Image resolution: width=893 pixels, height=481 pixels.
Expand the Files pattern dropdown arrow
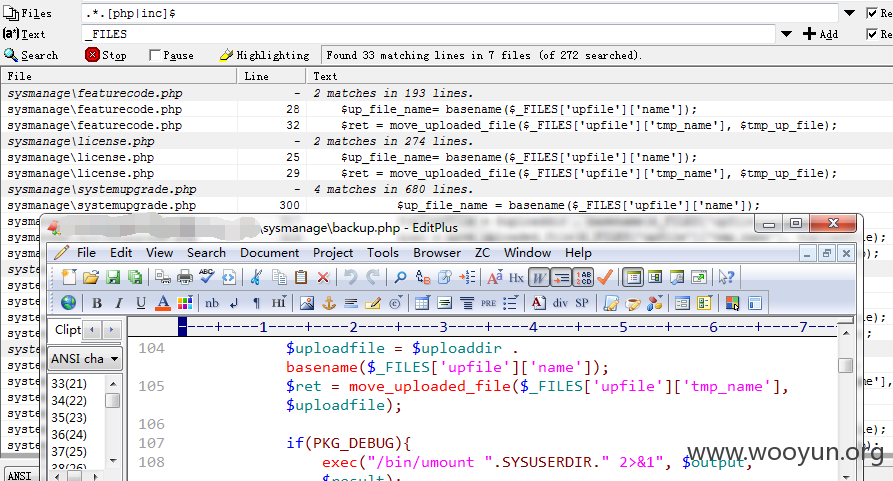point(849,13)
